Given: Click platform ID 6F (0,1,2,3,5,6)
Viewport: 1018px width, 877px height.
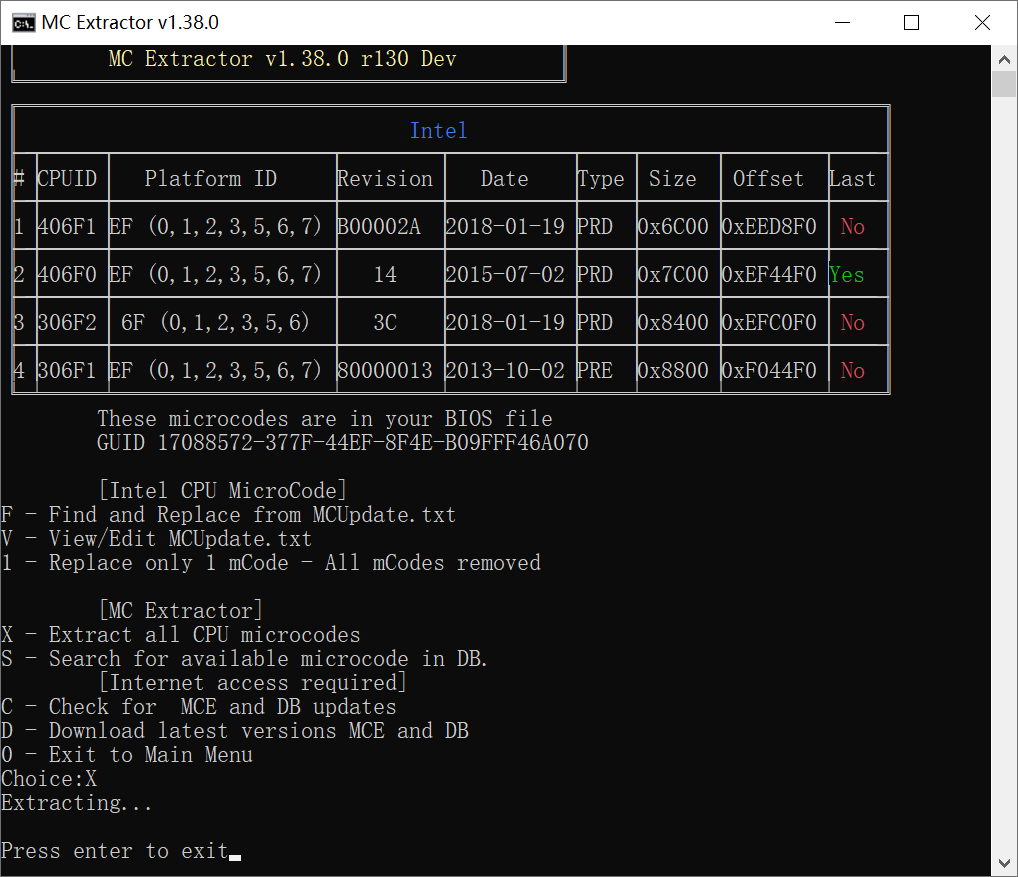Looking at the screenshot, I should pos(216,323).
